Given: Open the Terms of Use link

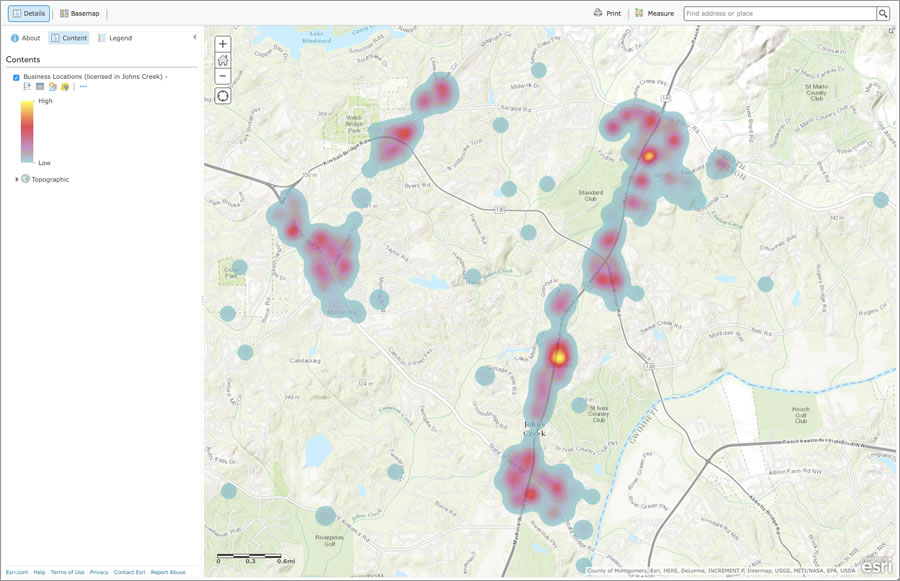Looking at the screenshot, I should click(66, 572).
